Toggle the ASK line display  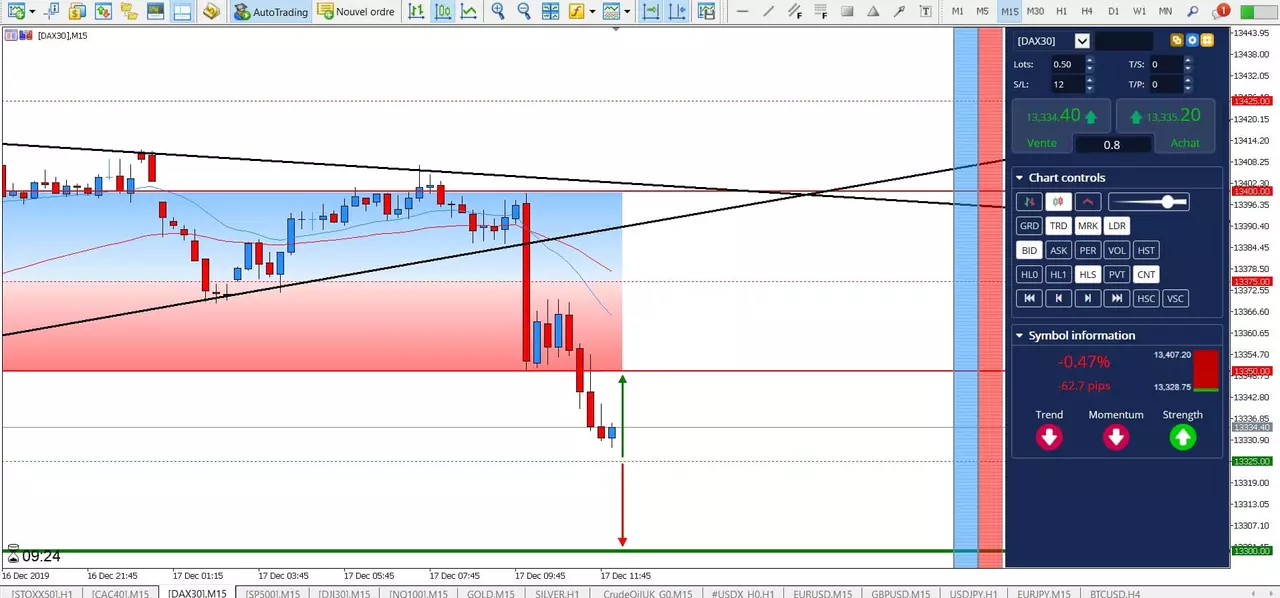click(1058, 250)
